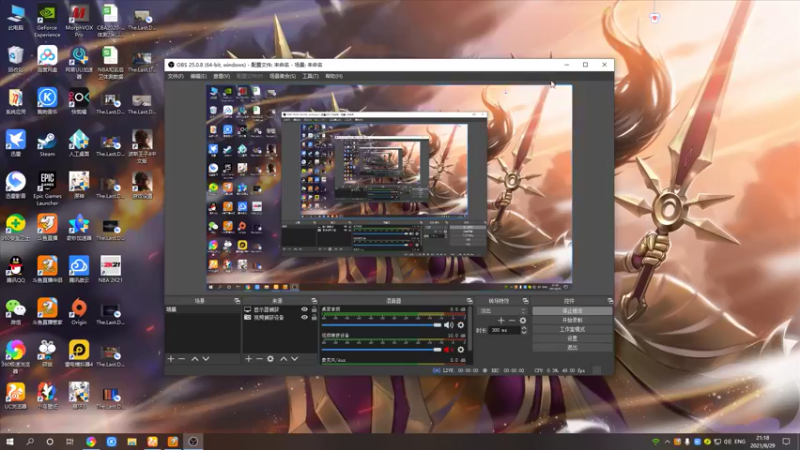This screenshot has width=800, height=450.
Task: Adjust the video capture device volume slider
Action: 382,349
